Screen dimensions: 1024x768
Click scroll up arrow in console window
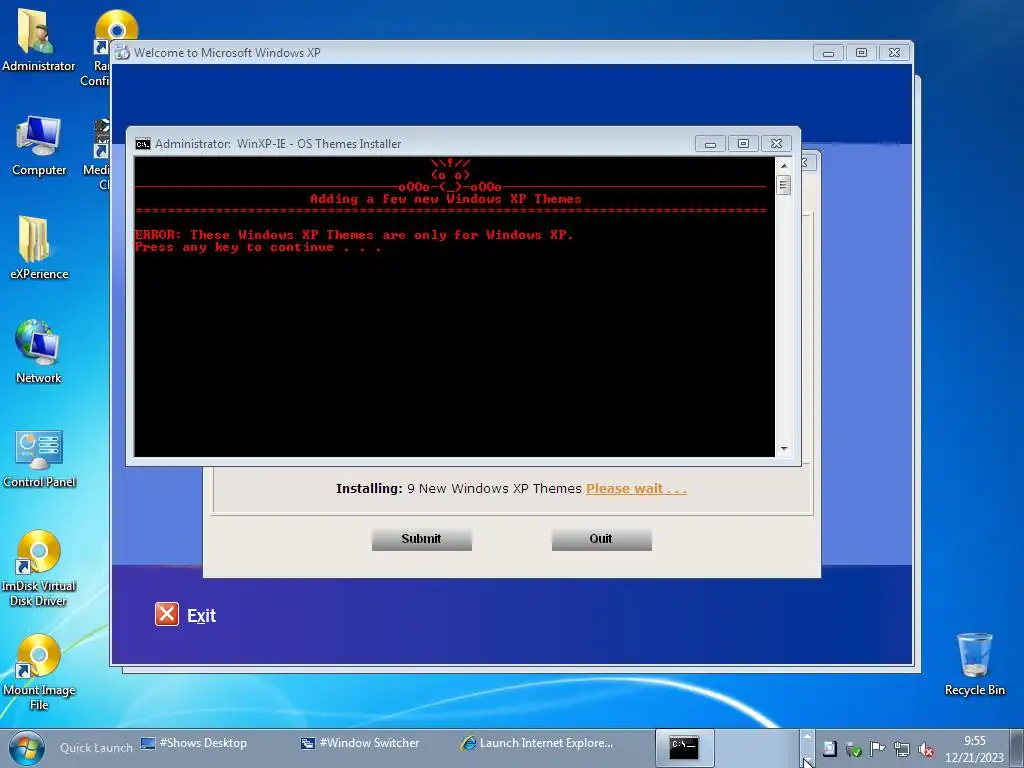784,166
